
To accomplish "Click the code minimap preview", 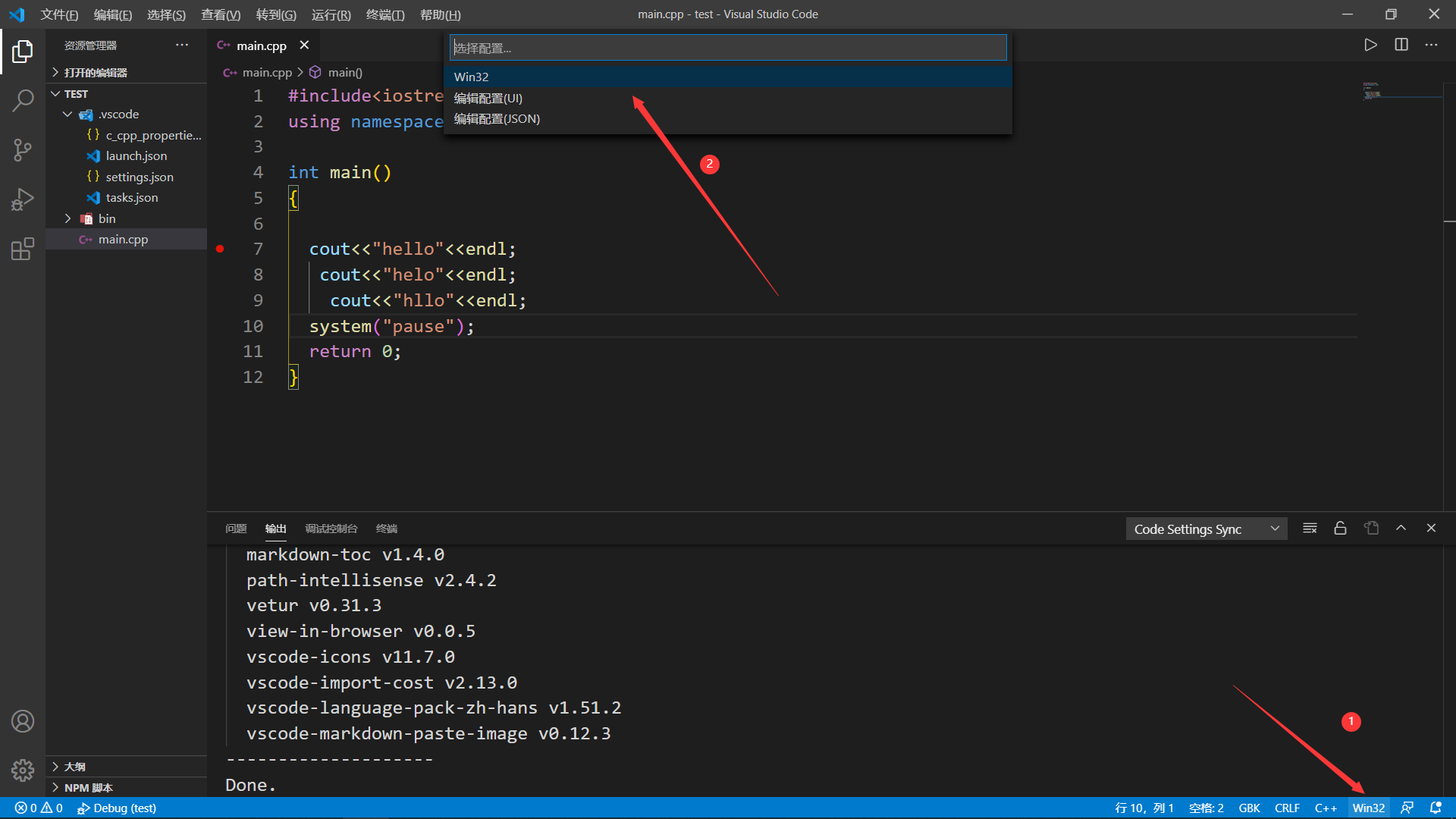I will (x=1372, y=90).
